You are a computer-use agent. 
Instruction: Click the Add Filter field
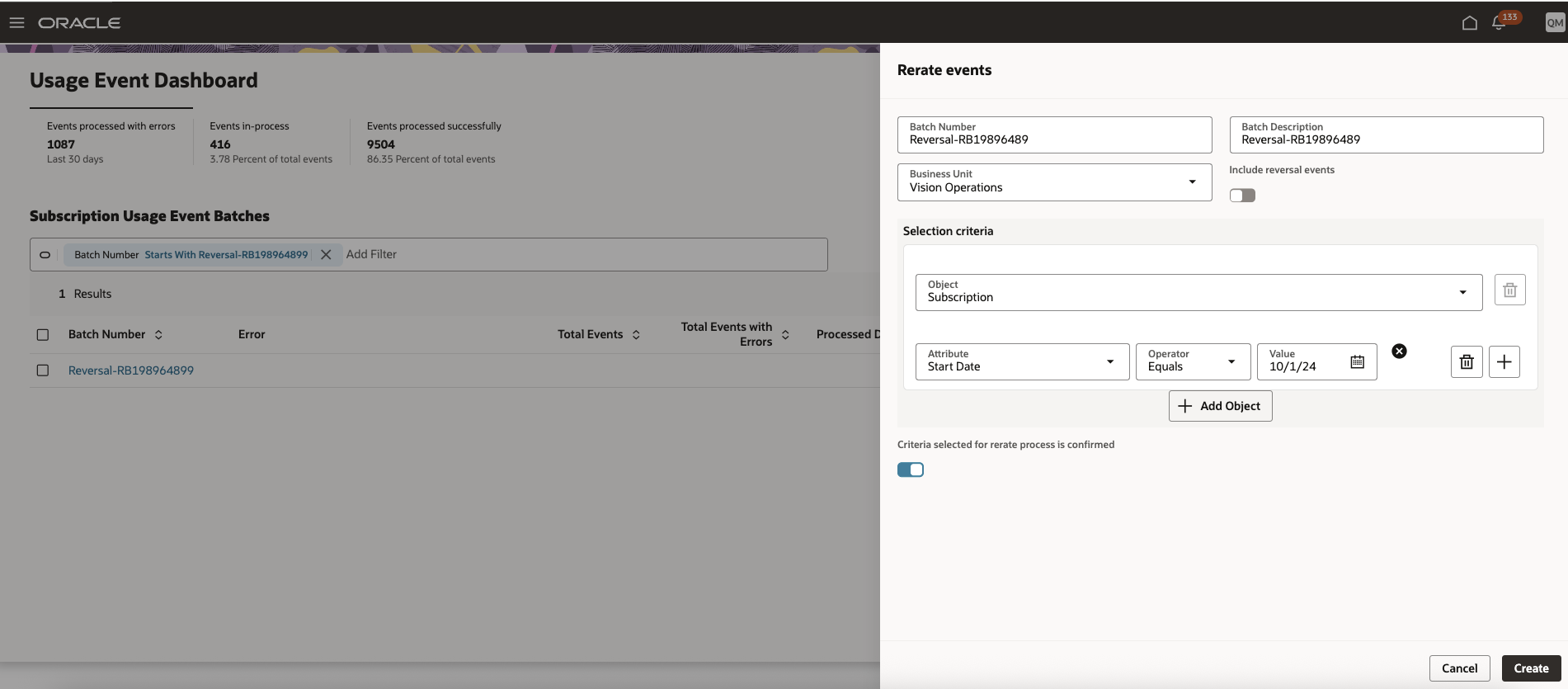pos(371,254)
